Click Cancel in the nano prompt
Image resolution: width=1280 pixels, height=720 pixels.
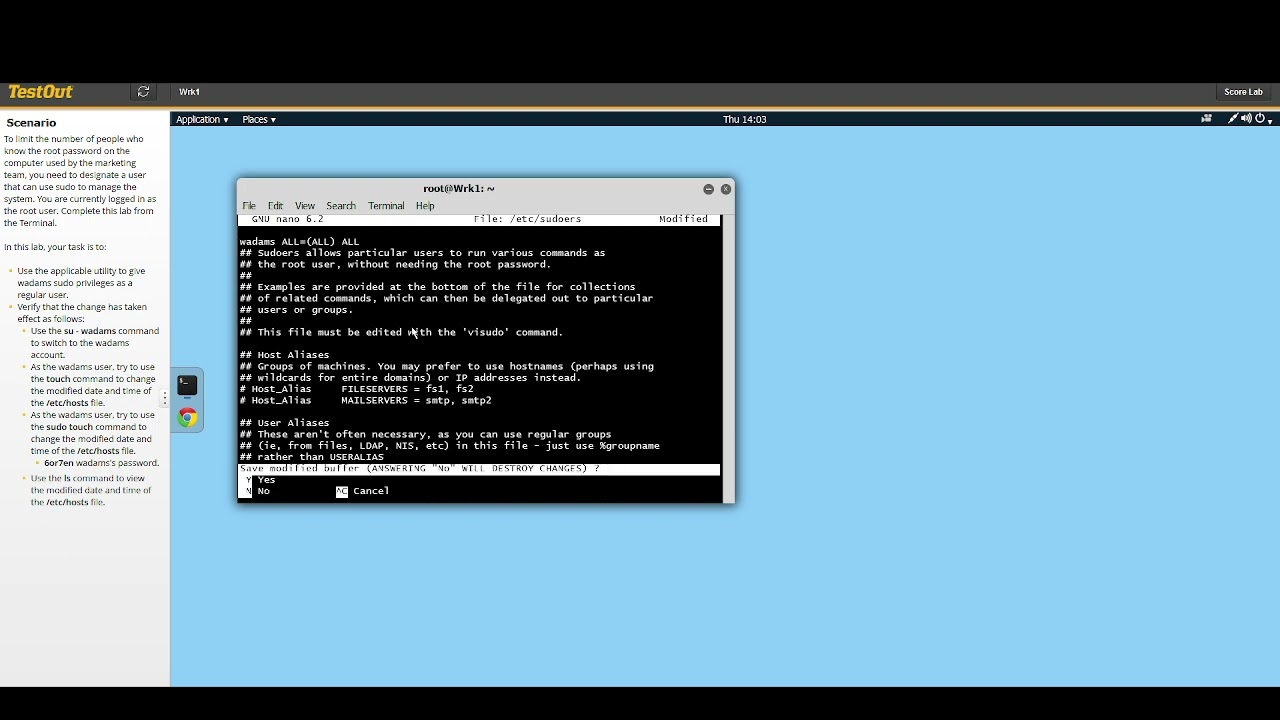tap(362, 491)
